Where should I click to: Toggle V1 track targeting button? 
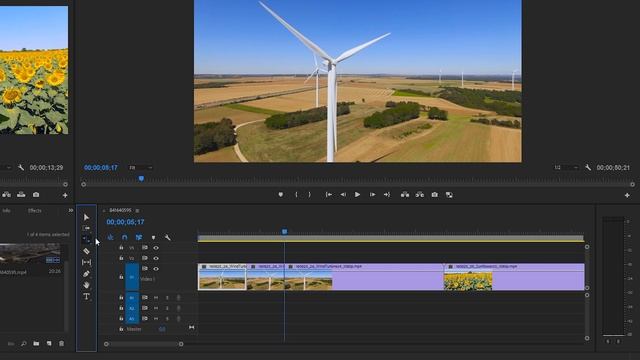132,277
